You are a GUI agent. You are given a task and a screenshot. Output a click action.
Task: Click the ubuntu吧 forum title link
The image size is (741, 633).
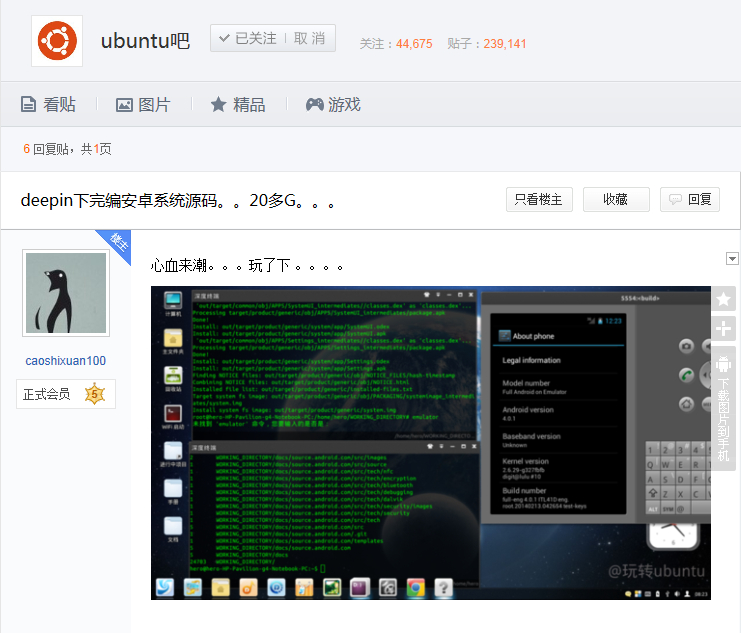point(145,41)
